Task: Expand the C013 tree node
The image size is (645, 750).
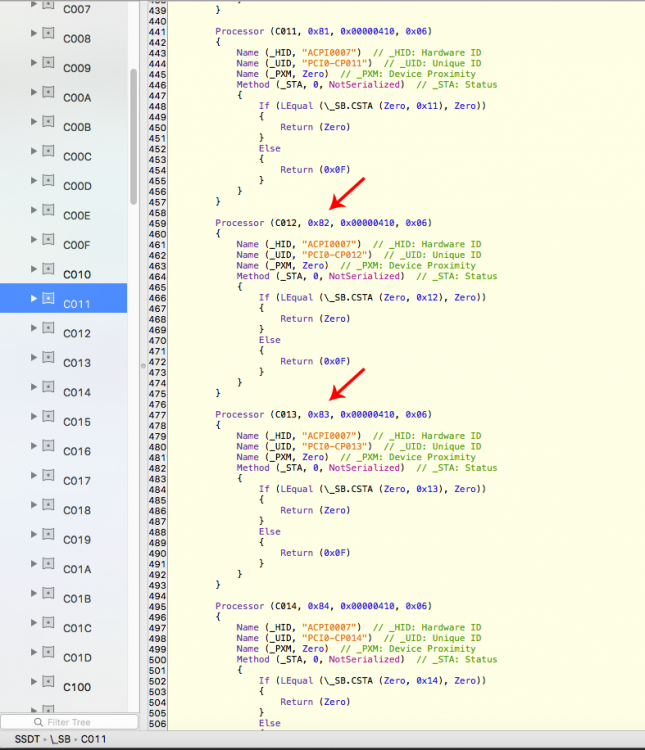Action: point(33,357)
